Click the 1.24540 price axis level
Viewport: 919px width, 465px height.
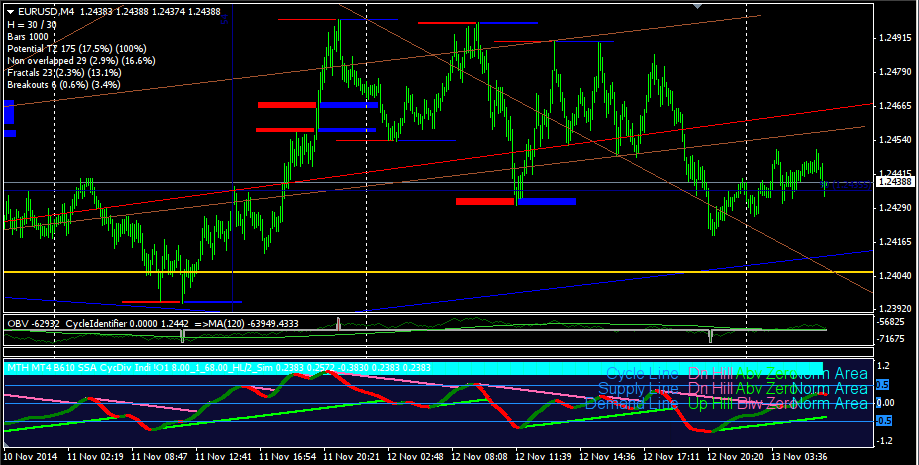pos(895,140)
